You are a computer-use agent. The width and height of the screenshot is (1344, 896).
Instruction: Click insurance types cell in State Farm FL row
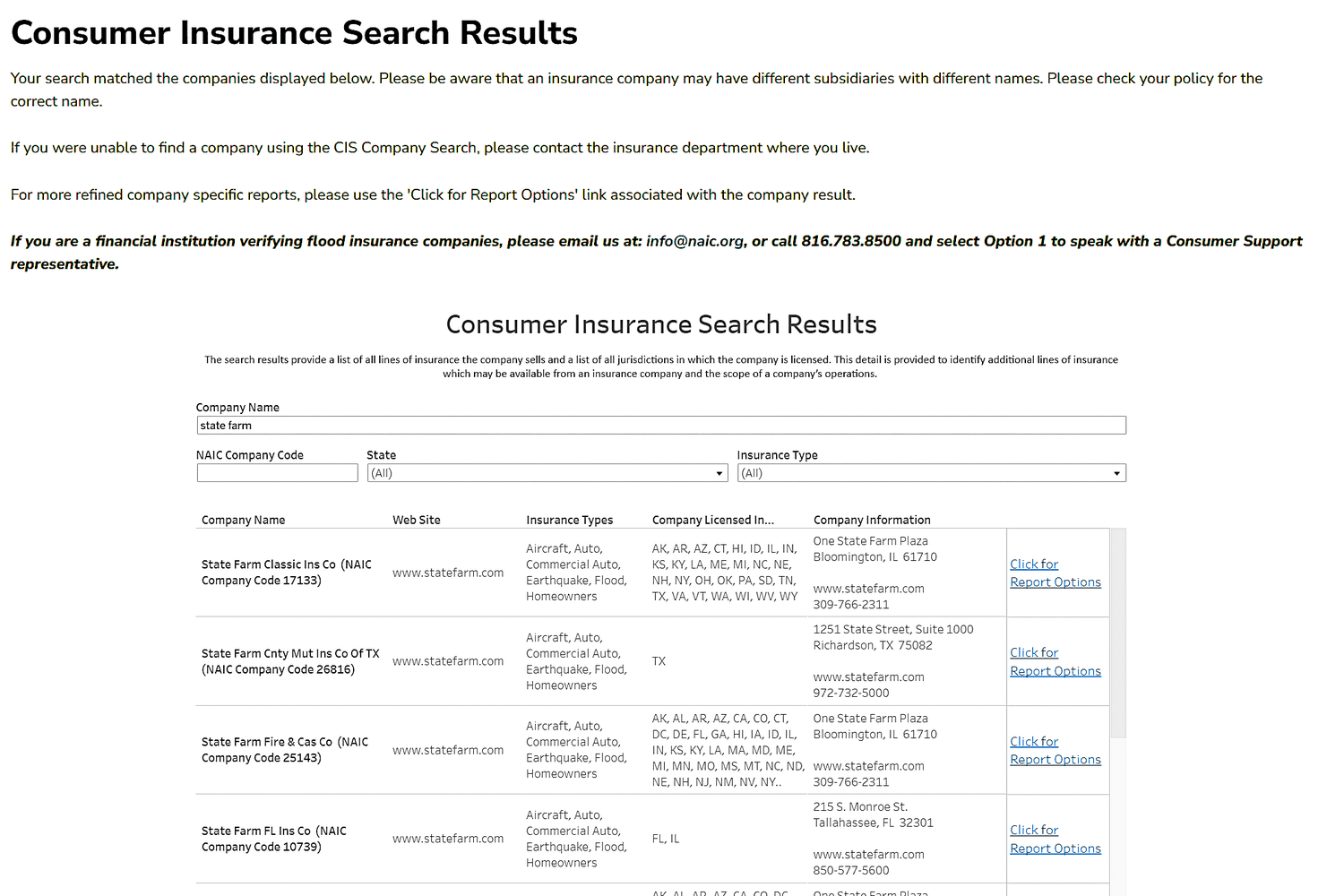(576, 839)
